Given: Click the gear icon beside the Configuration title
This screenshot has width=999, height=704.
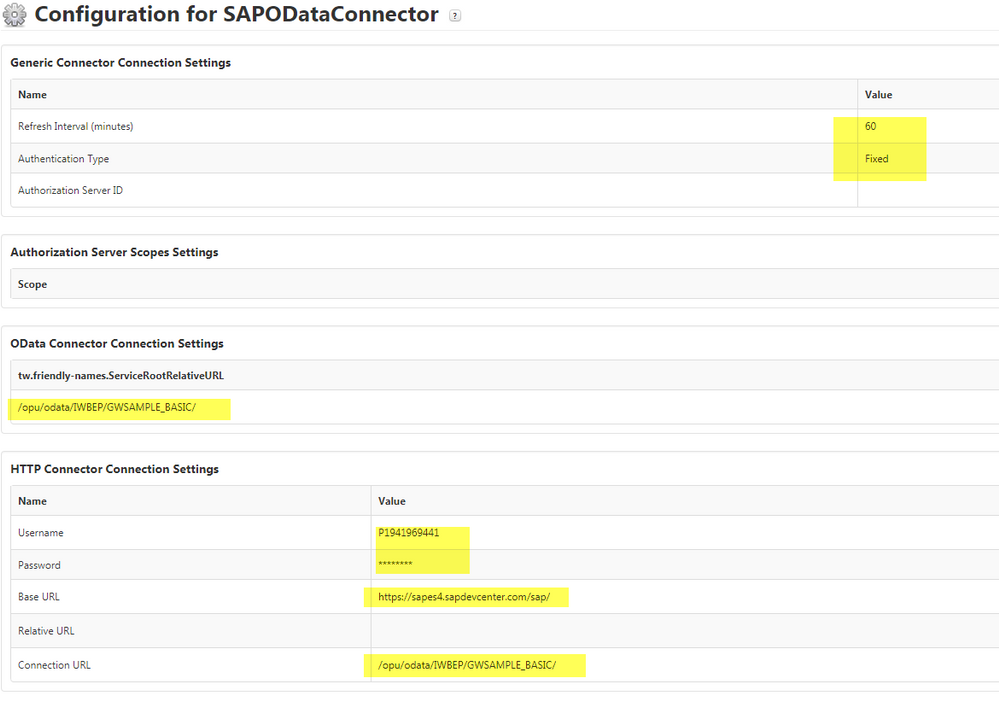Looking at the screenshot, I should pos(15,15).
